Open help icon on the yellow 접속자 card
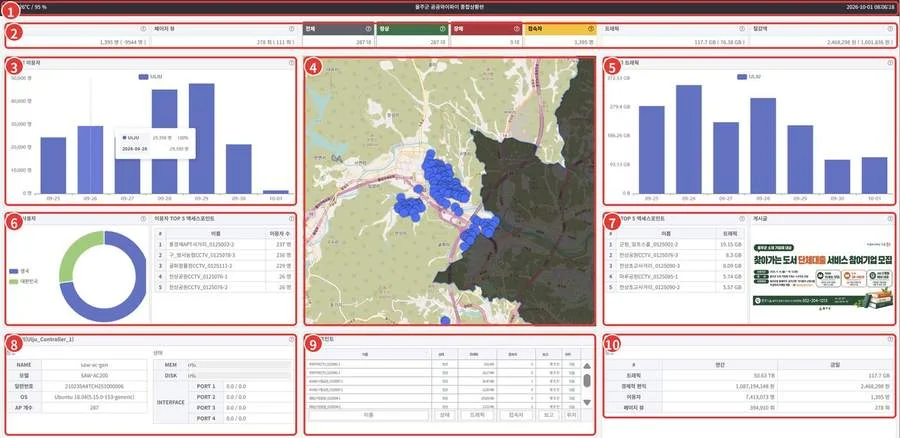Screen dimensions: 900x438 coord(590,29)
